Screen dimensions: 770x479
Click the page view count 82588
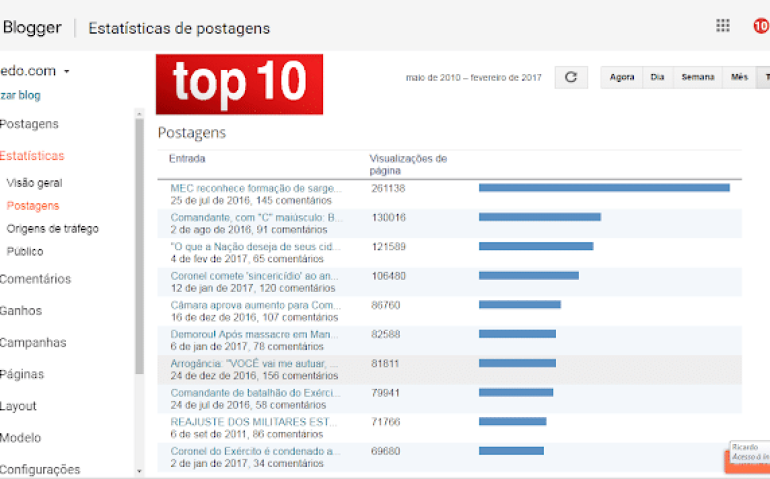385,335
